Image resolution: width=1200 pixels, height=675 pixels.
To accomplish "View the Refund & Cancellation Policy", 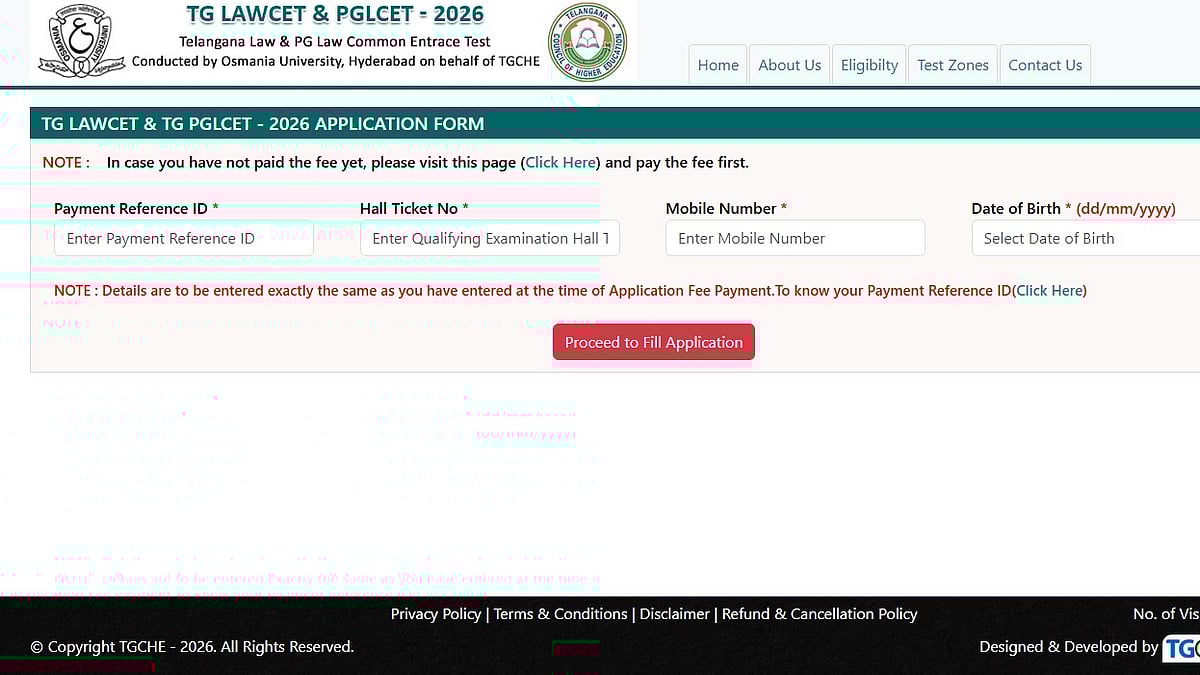I will coord(819,614).
